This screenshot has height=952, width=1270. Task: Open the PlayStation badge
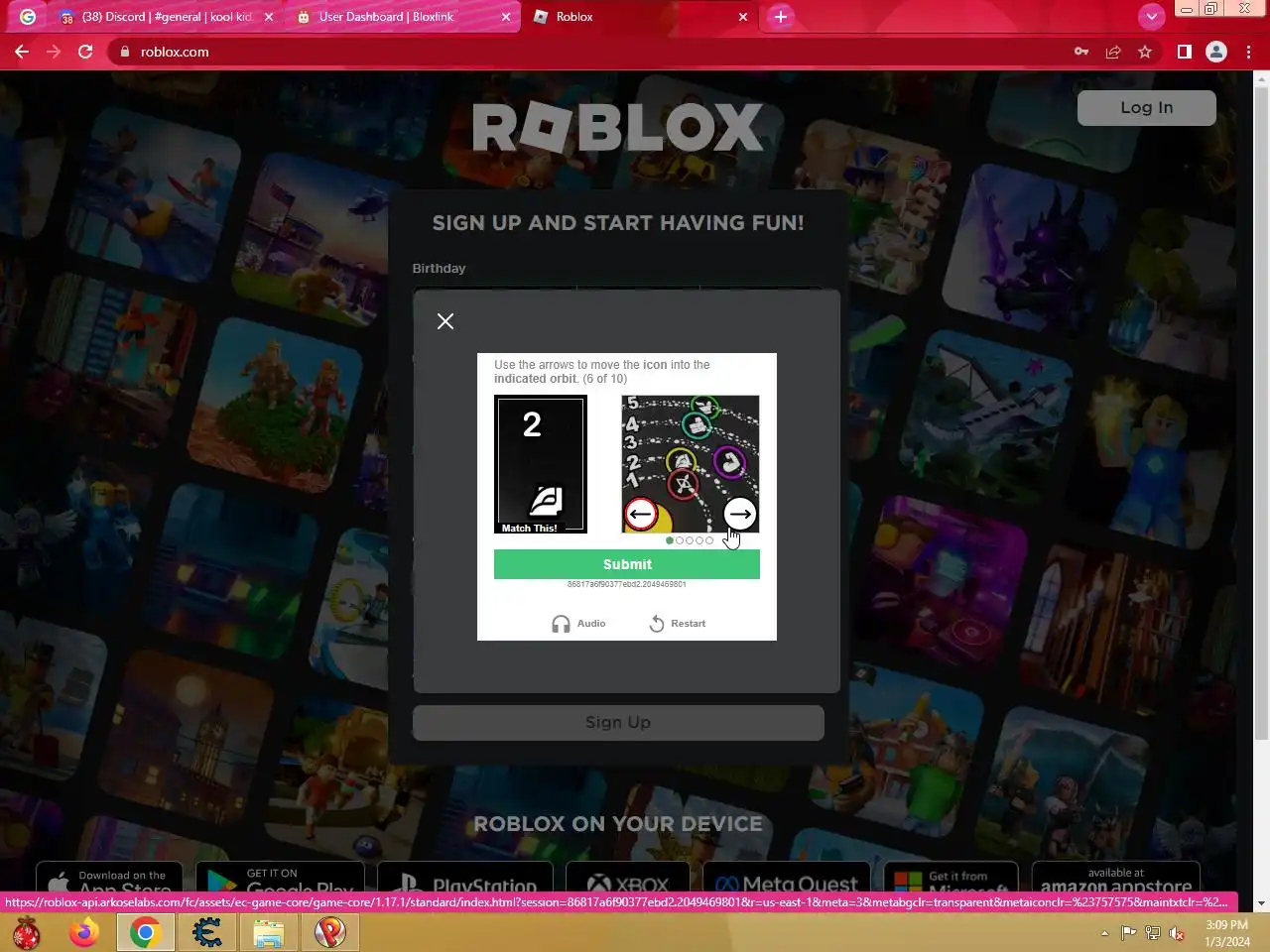pos(464,878)
